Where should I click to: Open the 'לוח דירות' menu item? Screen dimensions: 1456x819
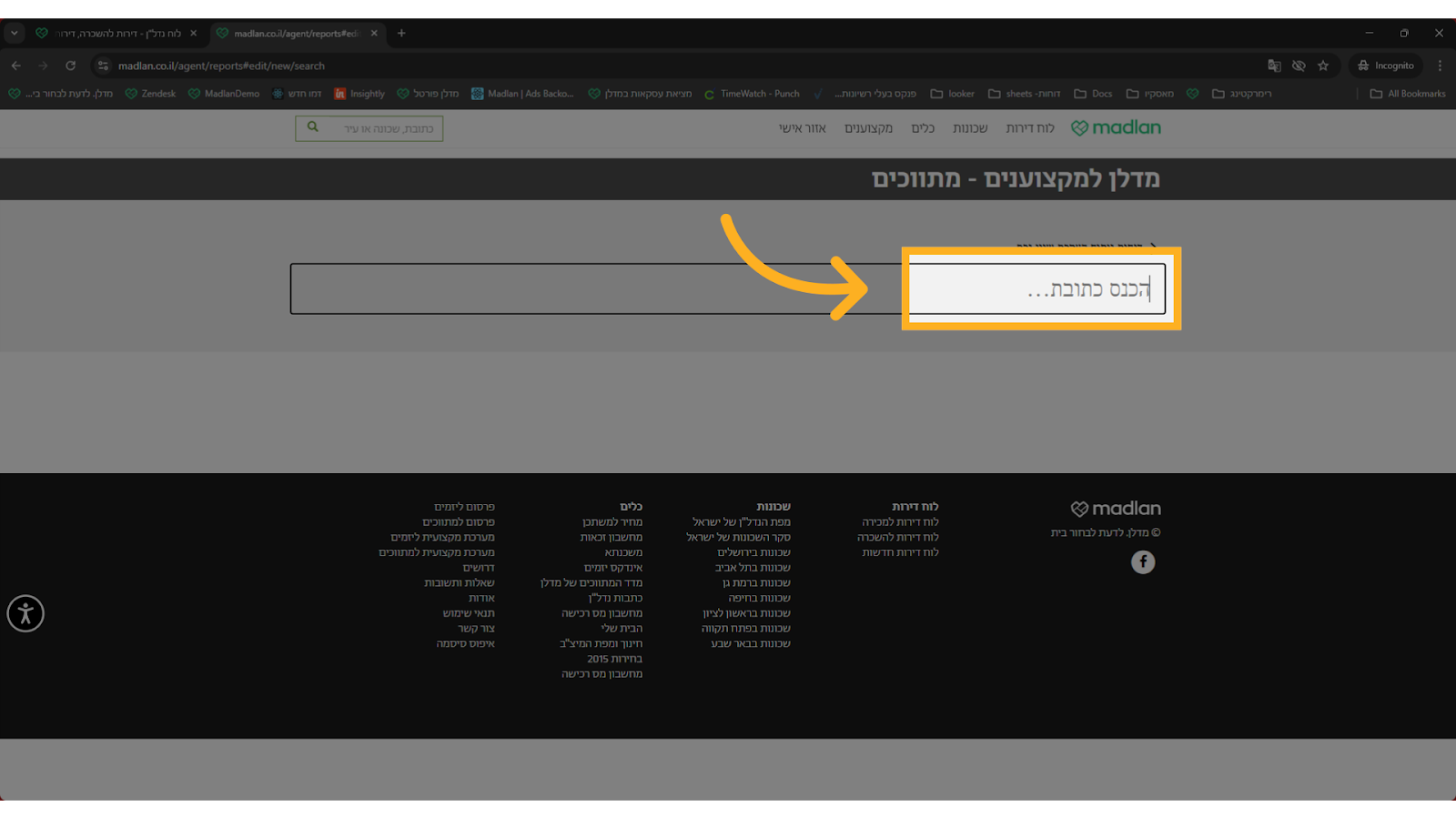click(1029, 128)
